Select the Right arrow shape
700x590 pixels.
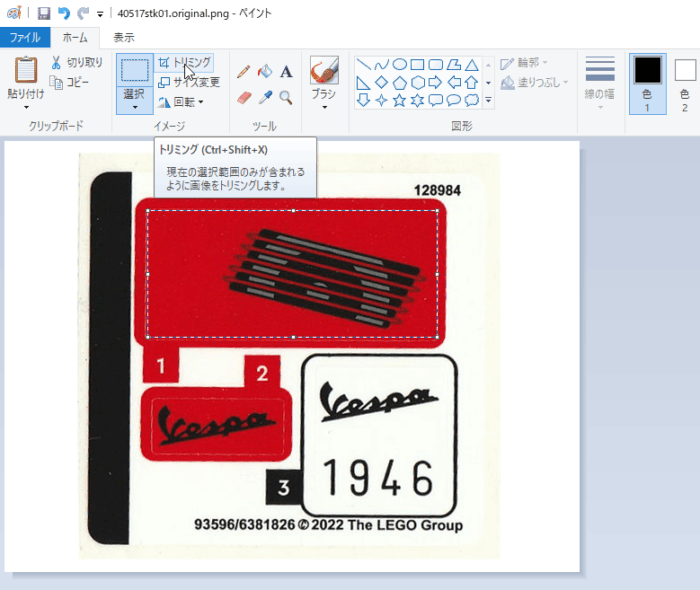(436, 83)
